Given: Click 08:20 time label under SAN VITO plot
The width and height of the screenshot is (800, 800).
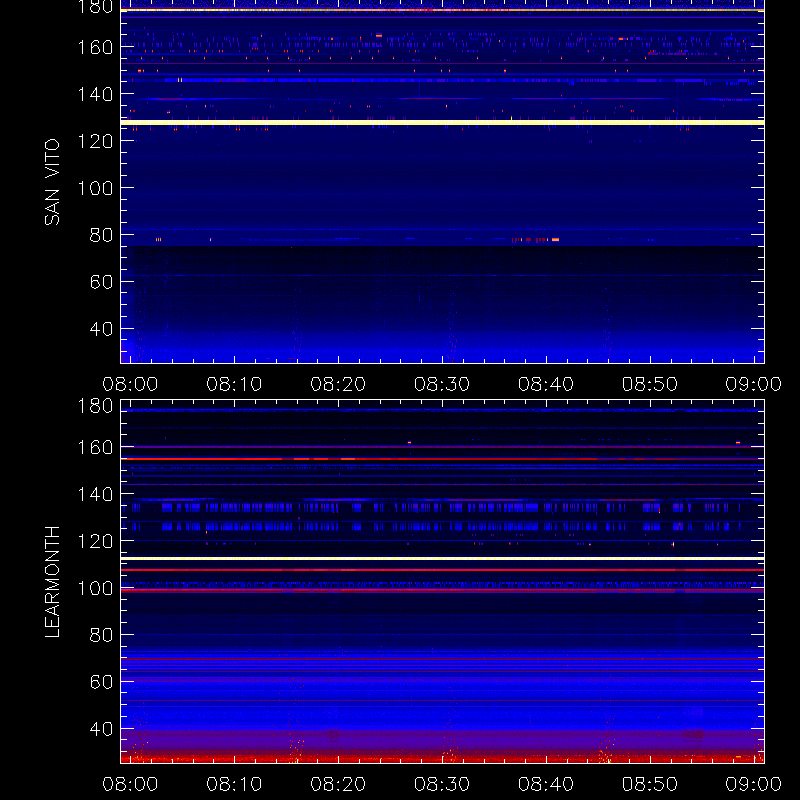Looking at the screenshot, I should click(x=338, y=384).
